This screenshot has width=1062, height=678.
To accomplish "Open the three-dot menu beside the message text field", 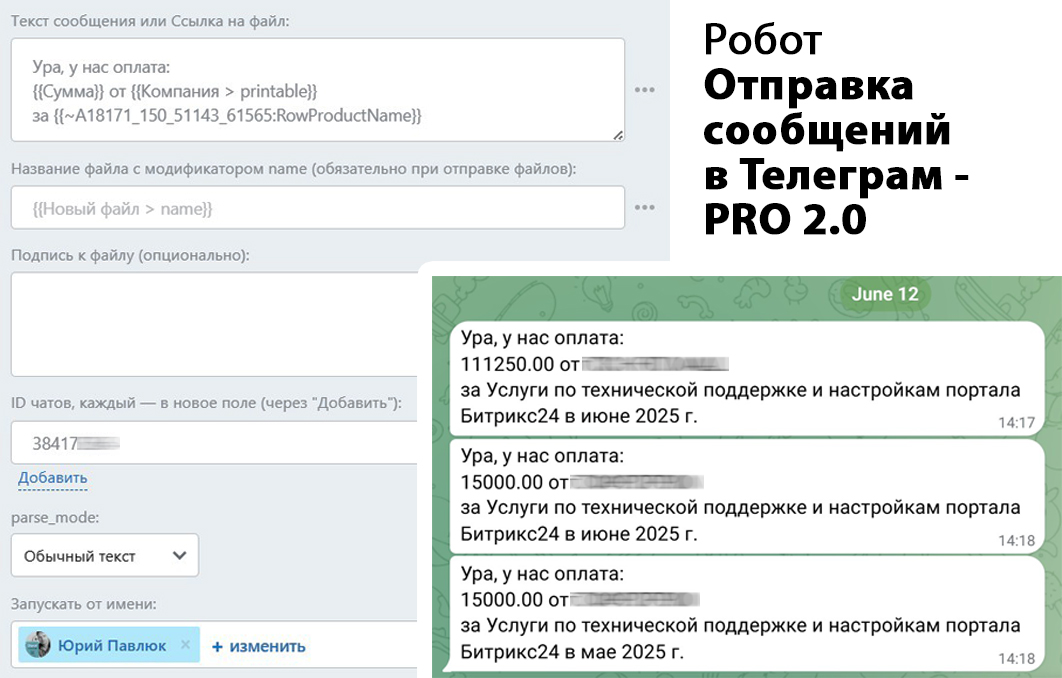I will pyautogui.click(x=644, y=89).
